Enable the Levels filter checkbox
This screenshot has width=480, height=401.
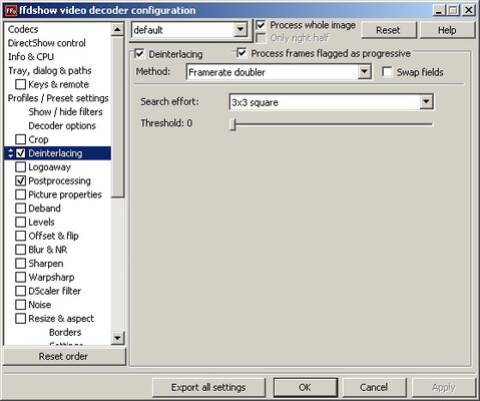click(21, 222)
